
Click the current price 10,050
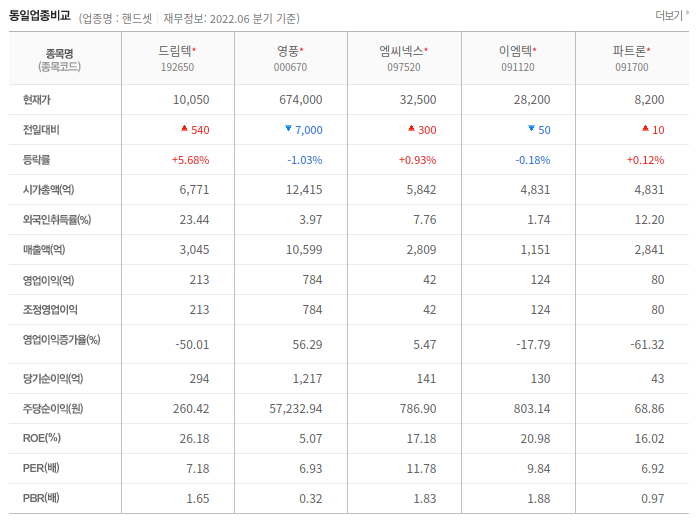click(x=191, y=100)
